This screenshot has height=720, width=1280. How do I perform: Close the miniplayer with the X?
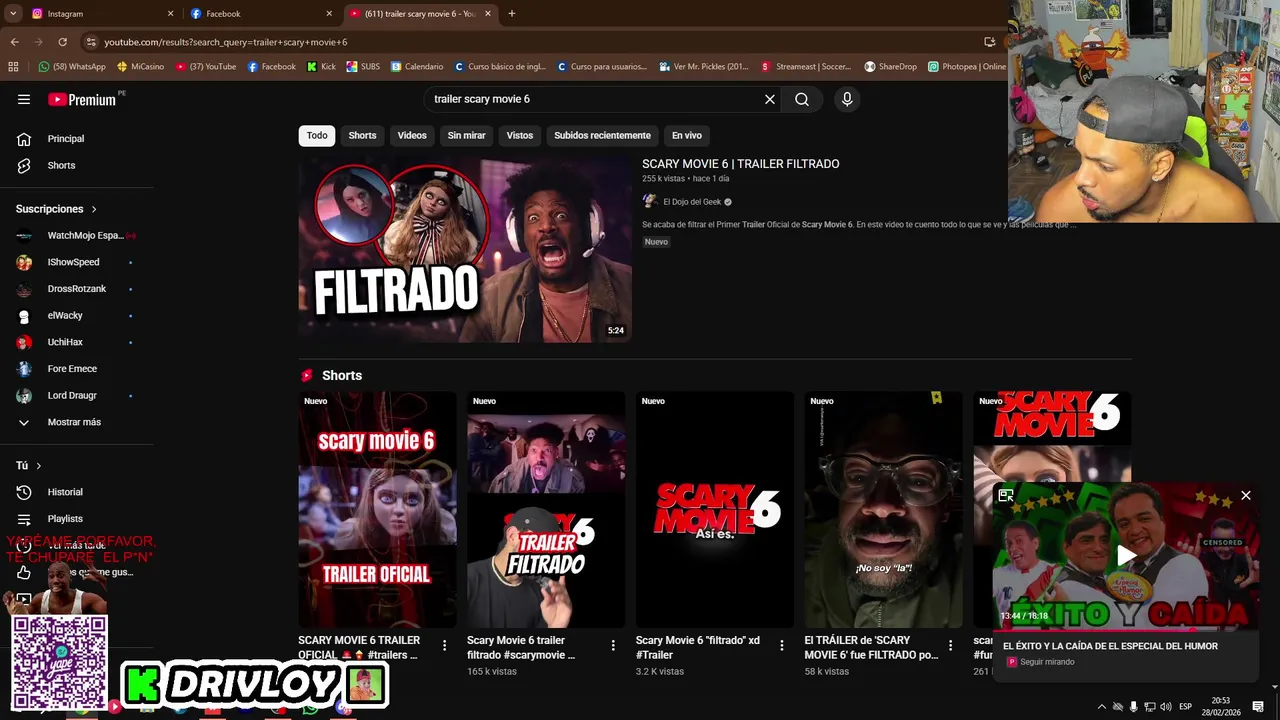[1246, 495]
